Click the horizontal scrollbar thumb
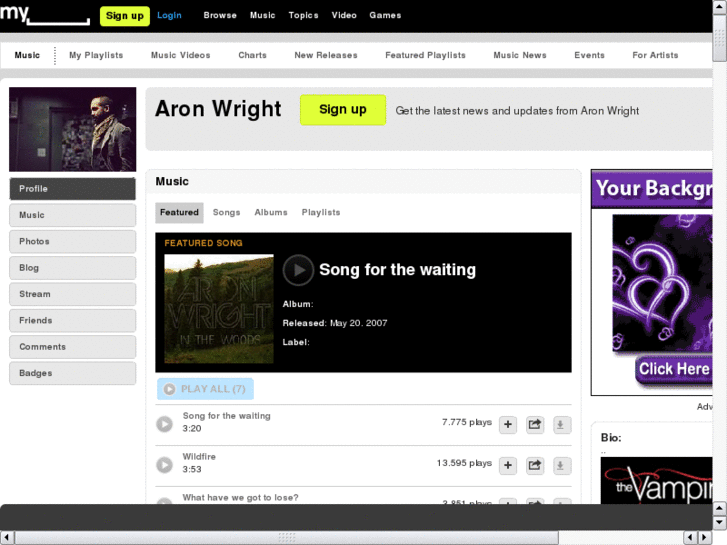 point(287,538)
